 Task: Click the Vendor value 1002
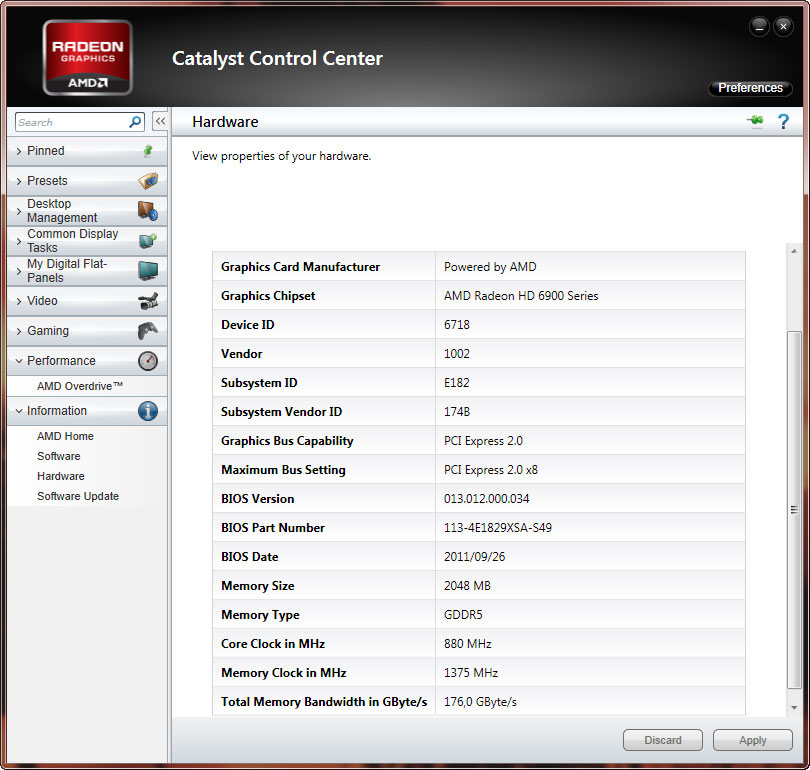(457, 354)
